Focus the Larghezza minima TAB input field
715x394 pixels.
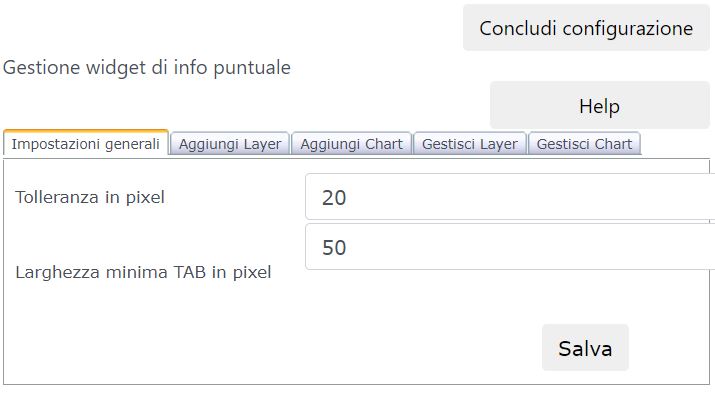tap(510, 247)
